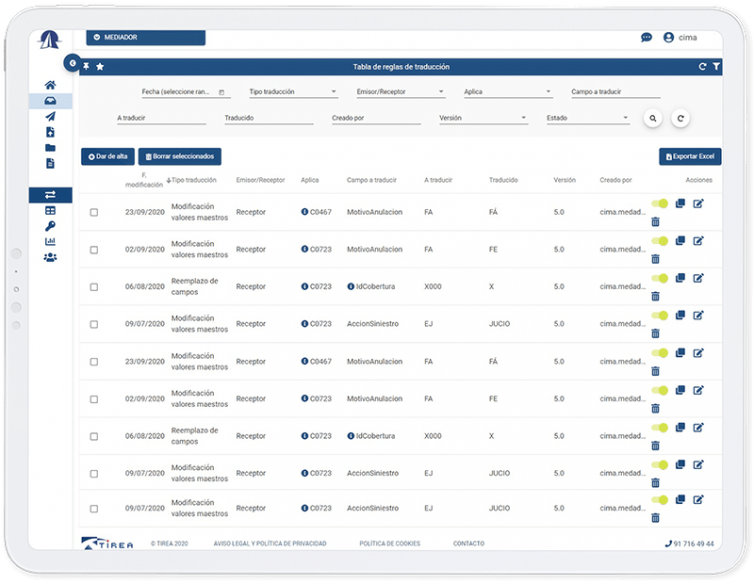Open the users group icon

pyautogui.click(x=50, y=257)
